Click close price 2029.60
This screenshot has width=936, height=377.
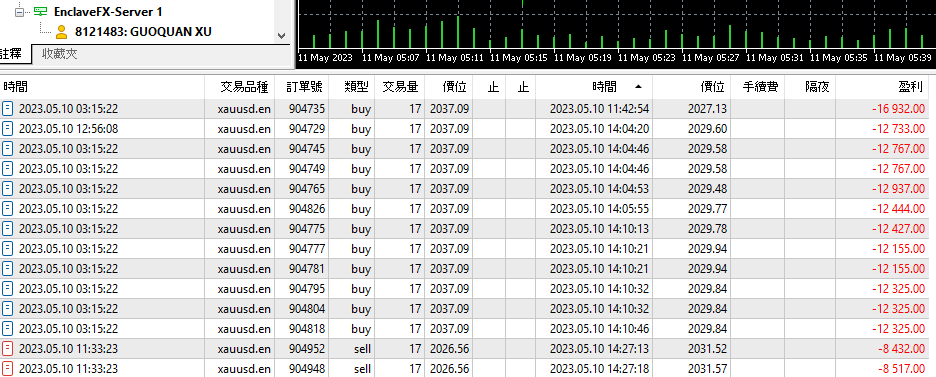(x=707, y=129)
